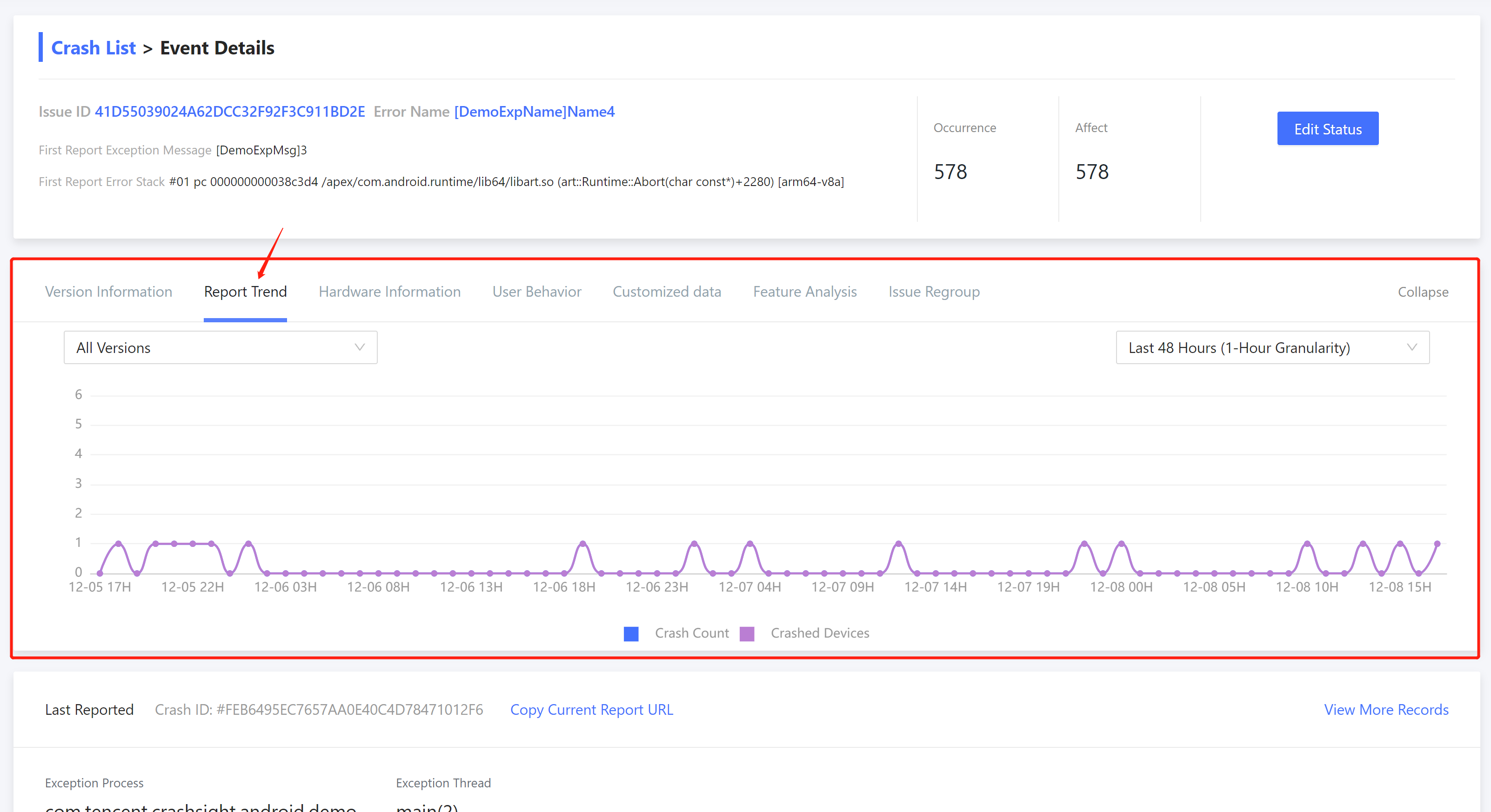
Task: Click the Exception Process label
Action: point(94,783)
